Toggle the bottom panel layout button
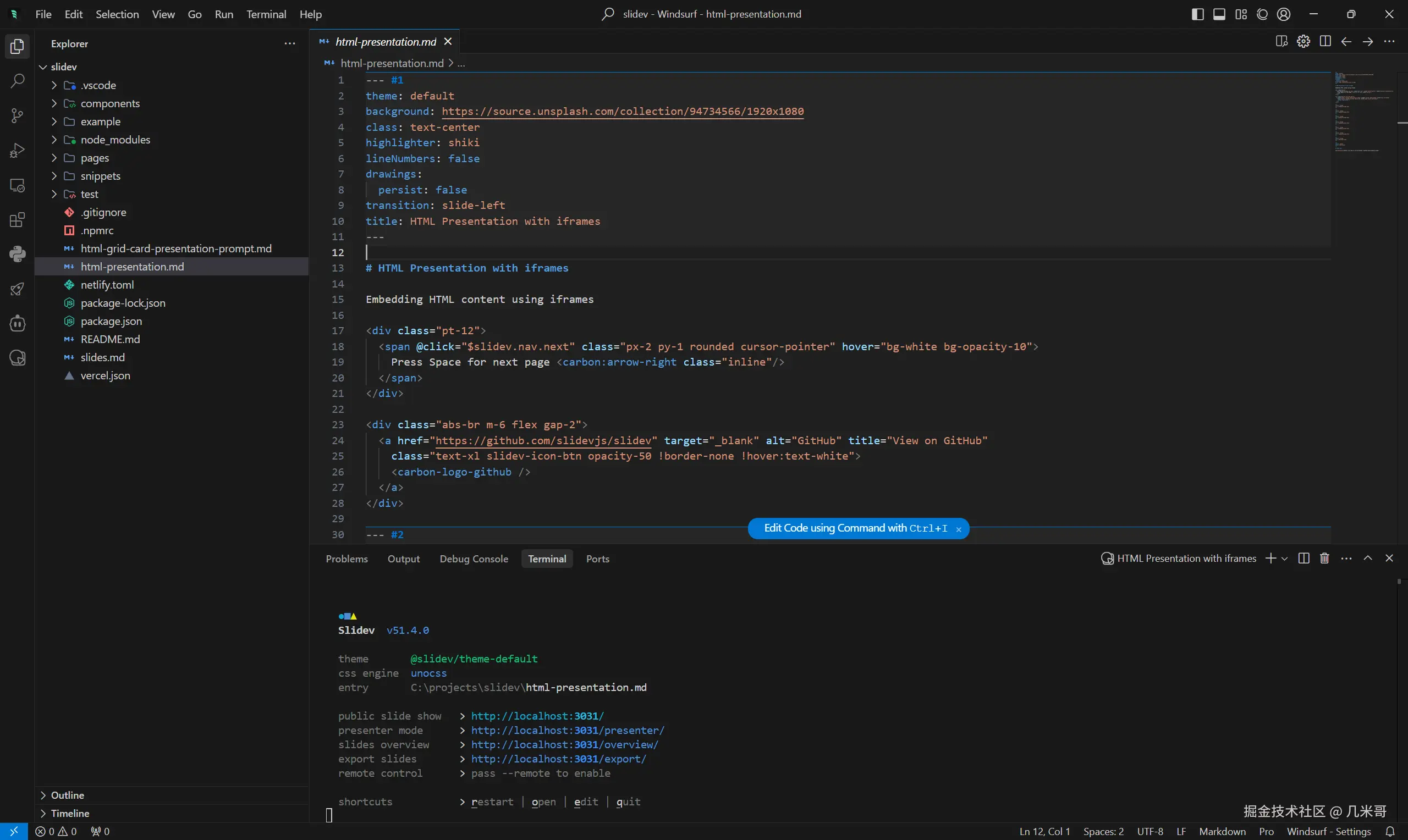This screenshot has height=840, width=1408. (1219, 14)
